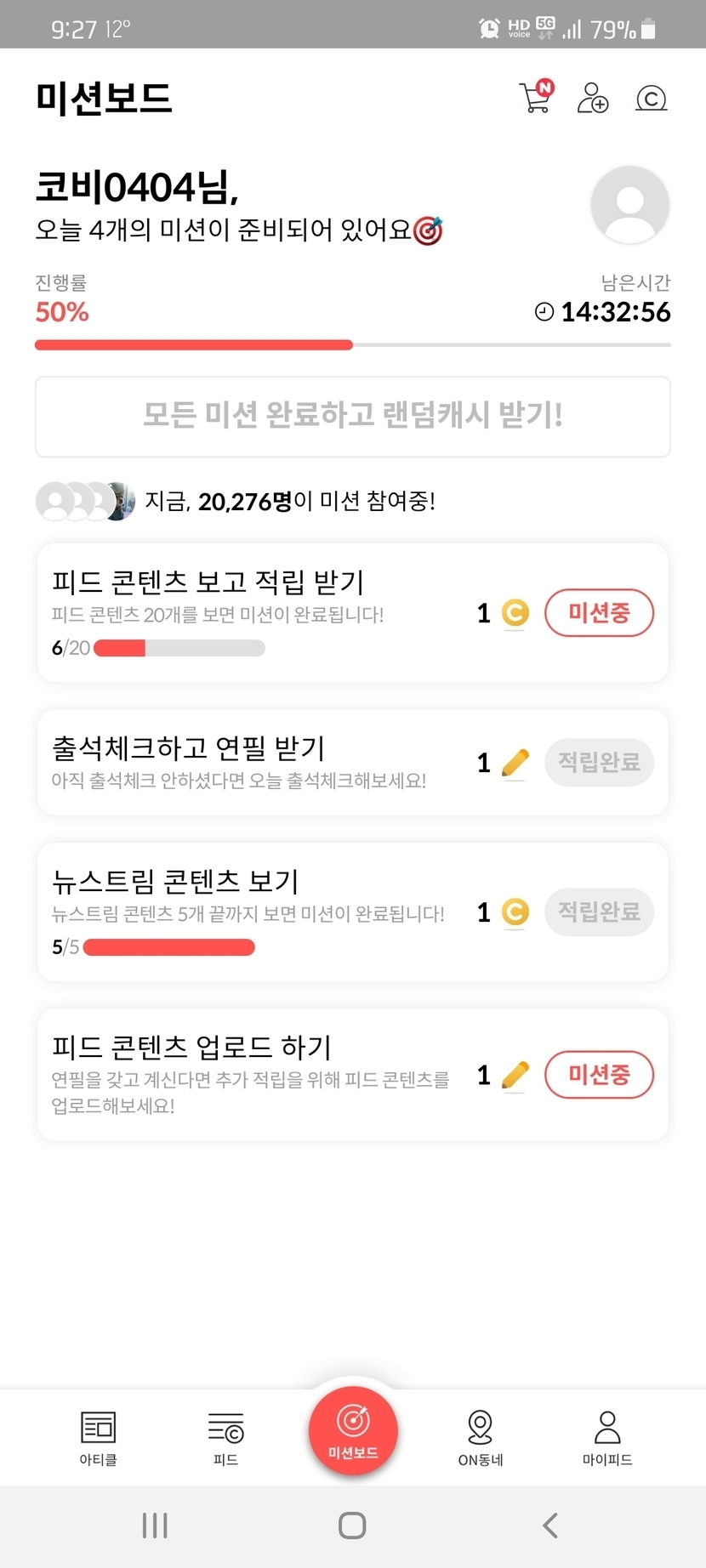This screenshot has width=706, height=1568.
Task: Tap 적립완료 button for 뉴스트림 콘텐츠 보기
Action: point(599,912)
